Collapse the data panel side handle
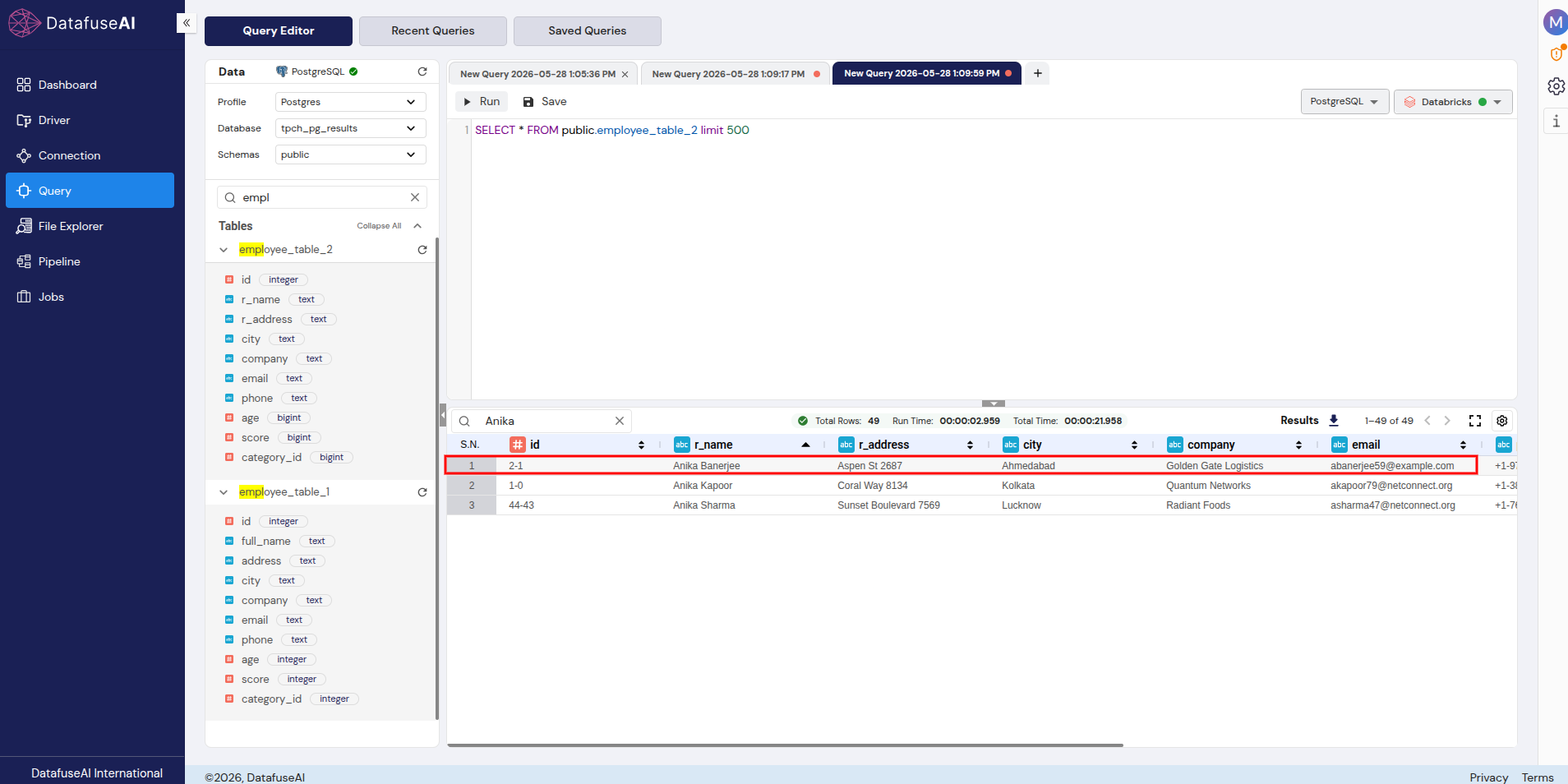 [443, 415]
